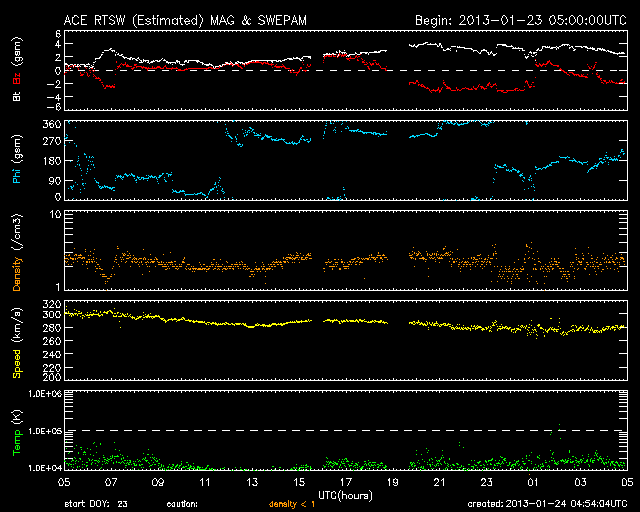Click the '23' hour tick label

point(487,482)
